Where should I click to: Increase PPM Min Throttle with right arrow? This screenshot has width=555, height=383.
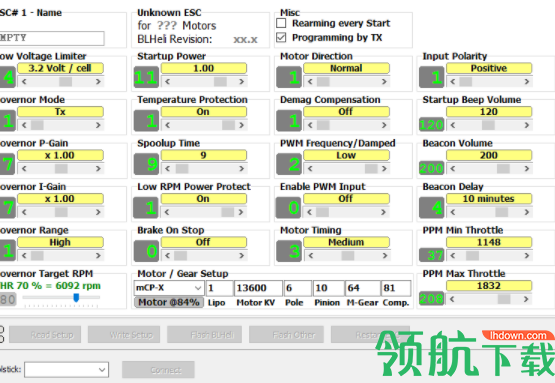pos(527,256)
